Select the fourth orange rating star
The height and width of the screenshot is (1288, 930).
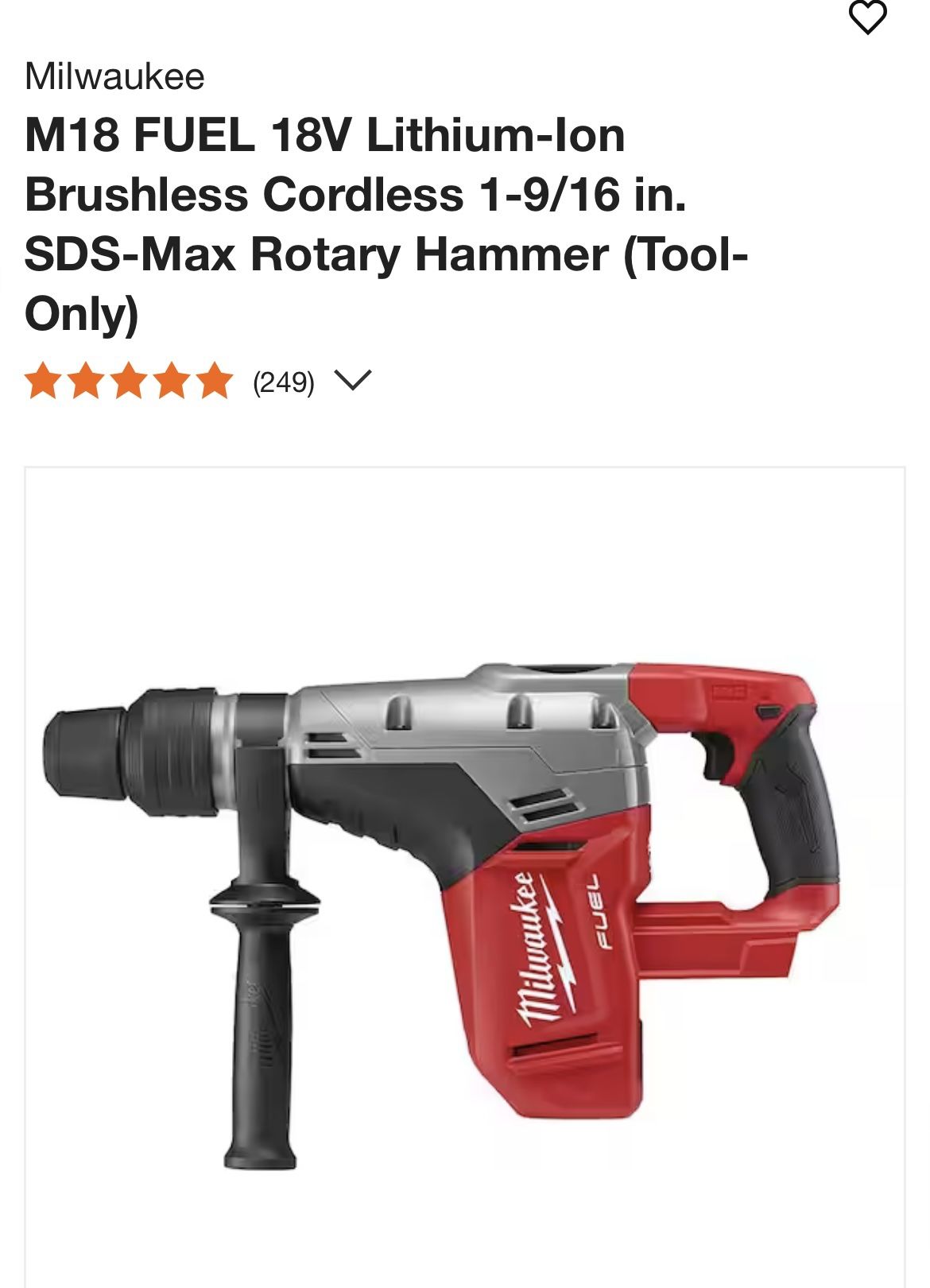point(171,381)
